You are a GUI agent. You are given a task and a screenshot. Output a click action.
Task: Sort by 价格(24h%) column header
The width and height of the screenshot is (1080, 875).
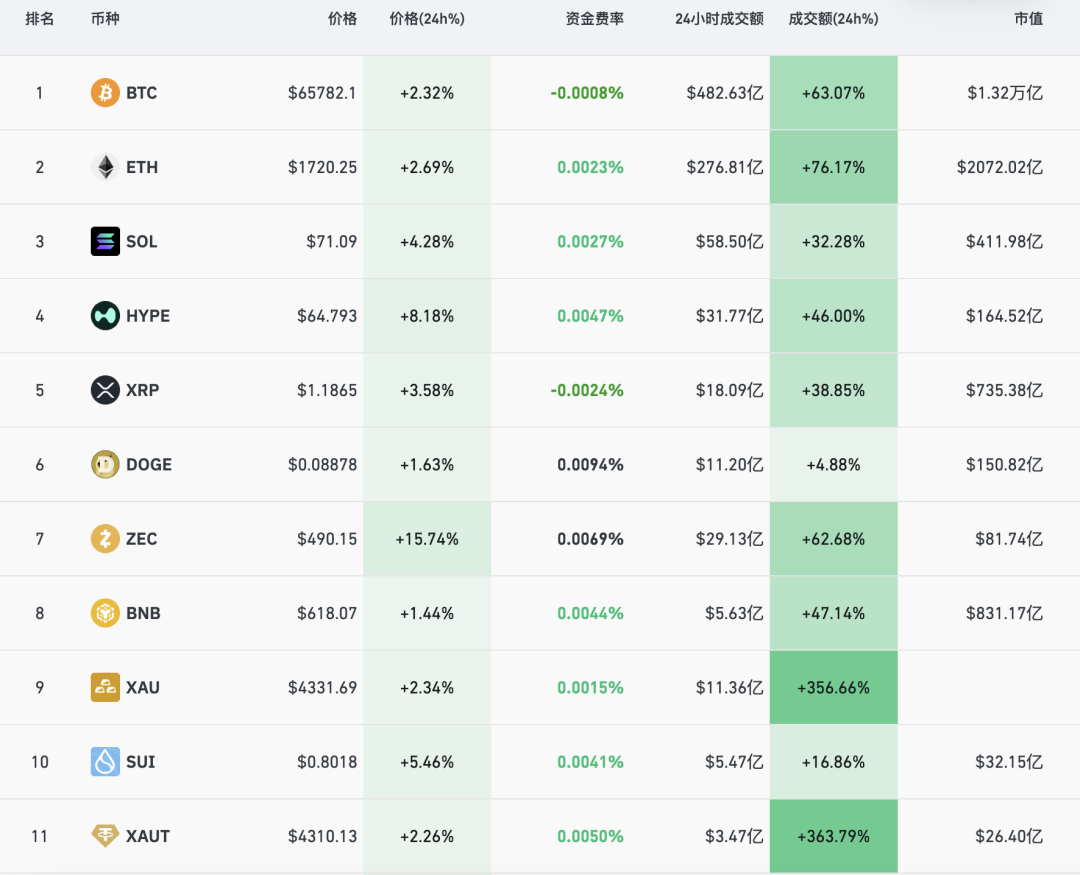click(427, 19)
